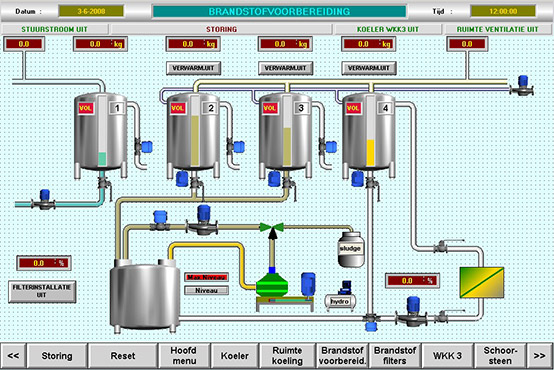
Task: Open the Hoofd menu screen
Action: click(184, 356)
